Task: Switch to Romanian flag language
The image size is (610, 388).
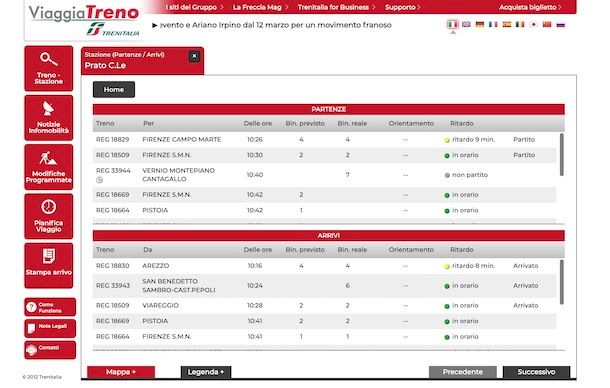Action: coord(520,24)
